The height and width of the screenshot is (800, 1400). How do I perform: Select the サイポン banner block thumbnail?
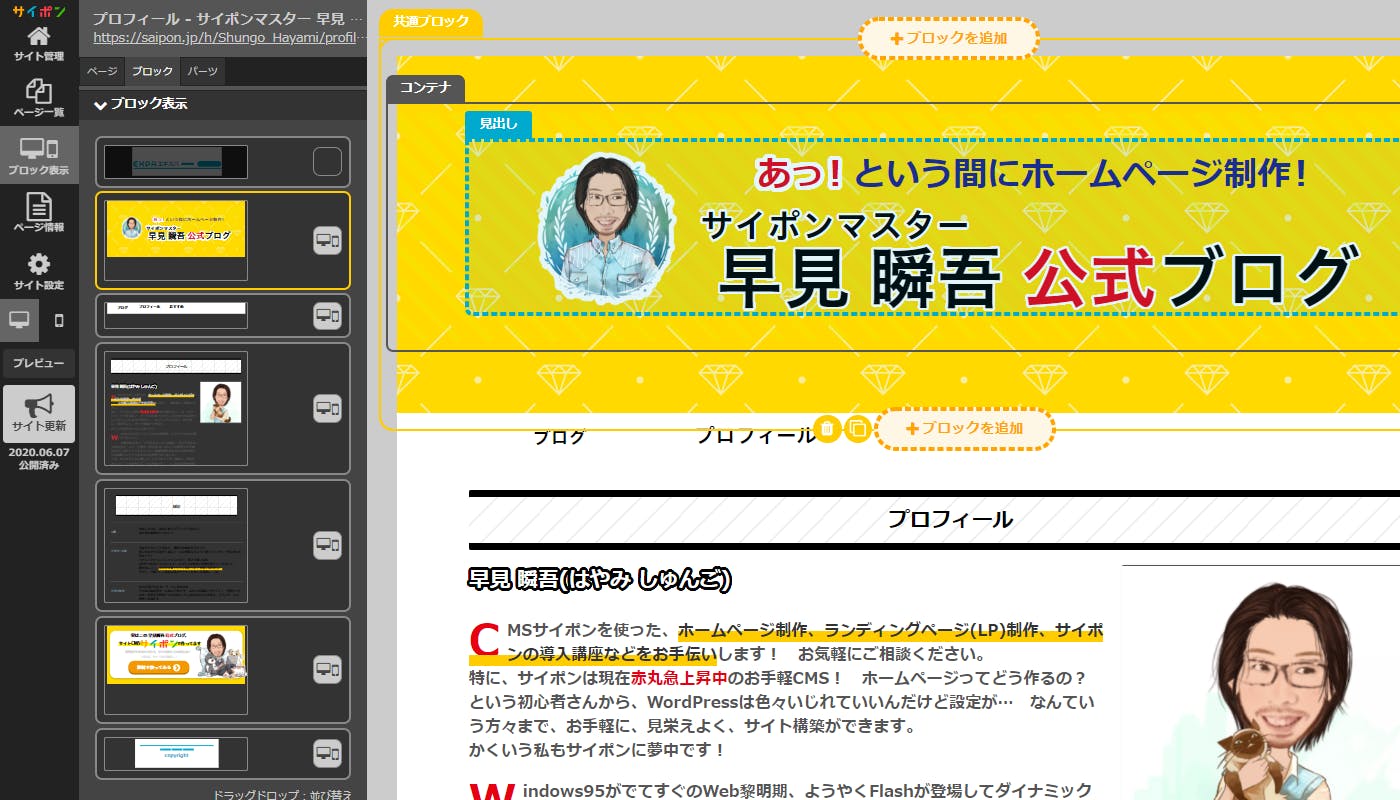click(176, 655)
